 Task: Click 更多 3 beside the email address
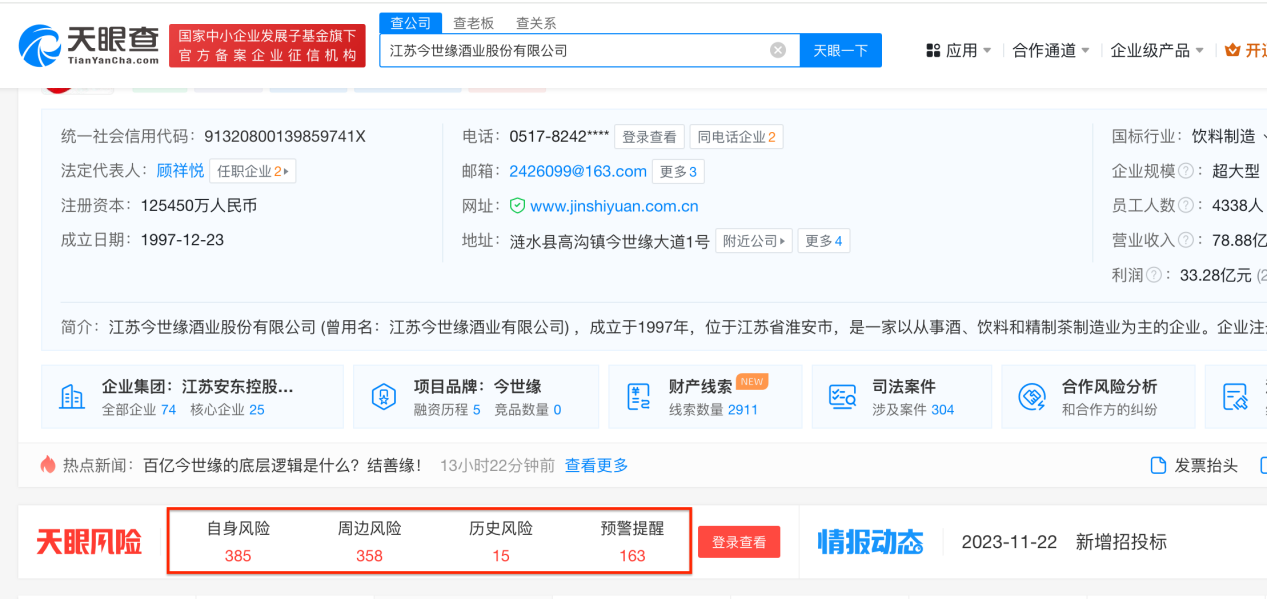[x=678, y=172]
